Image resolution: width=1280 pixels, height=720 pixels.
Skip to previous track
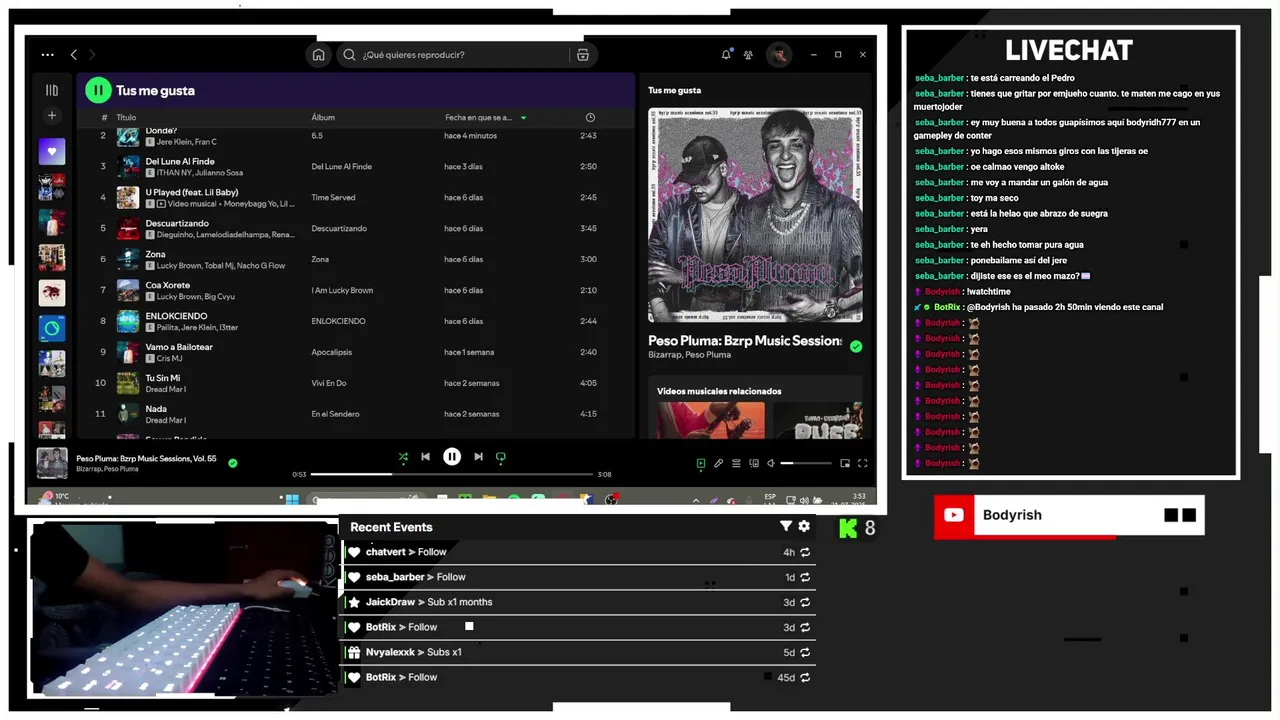(425, 457)
